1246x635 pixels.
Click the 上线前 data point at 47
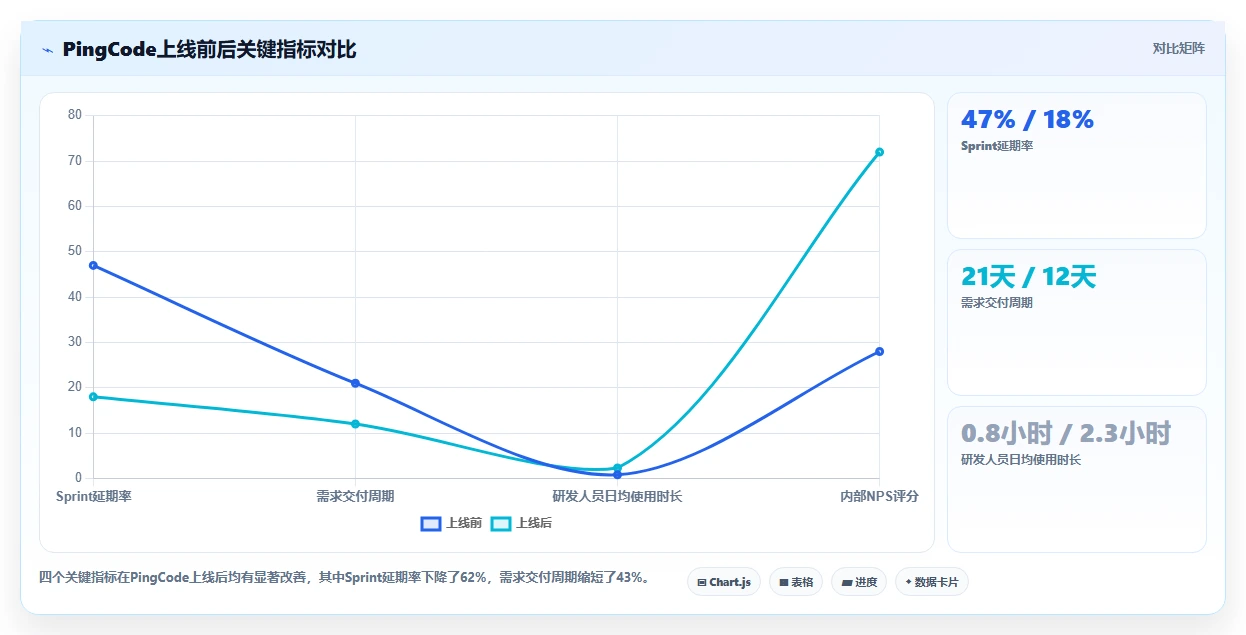(93, 265)
